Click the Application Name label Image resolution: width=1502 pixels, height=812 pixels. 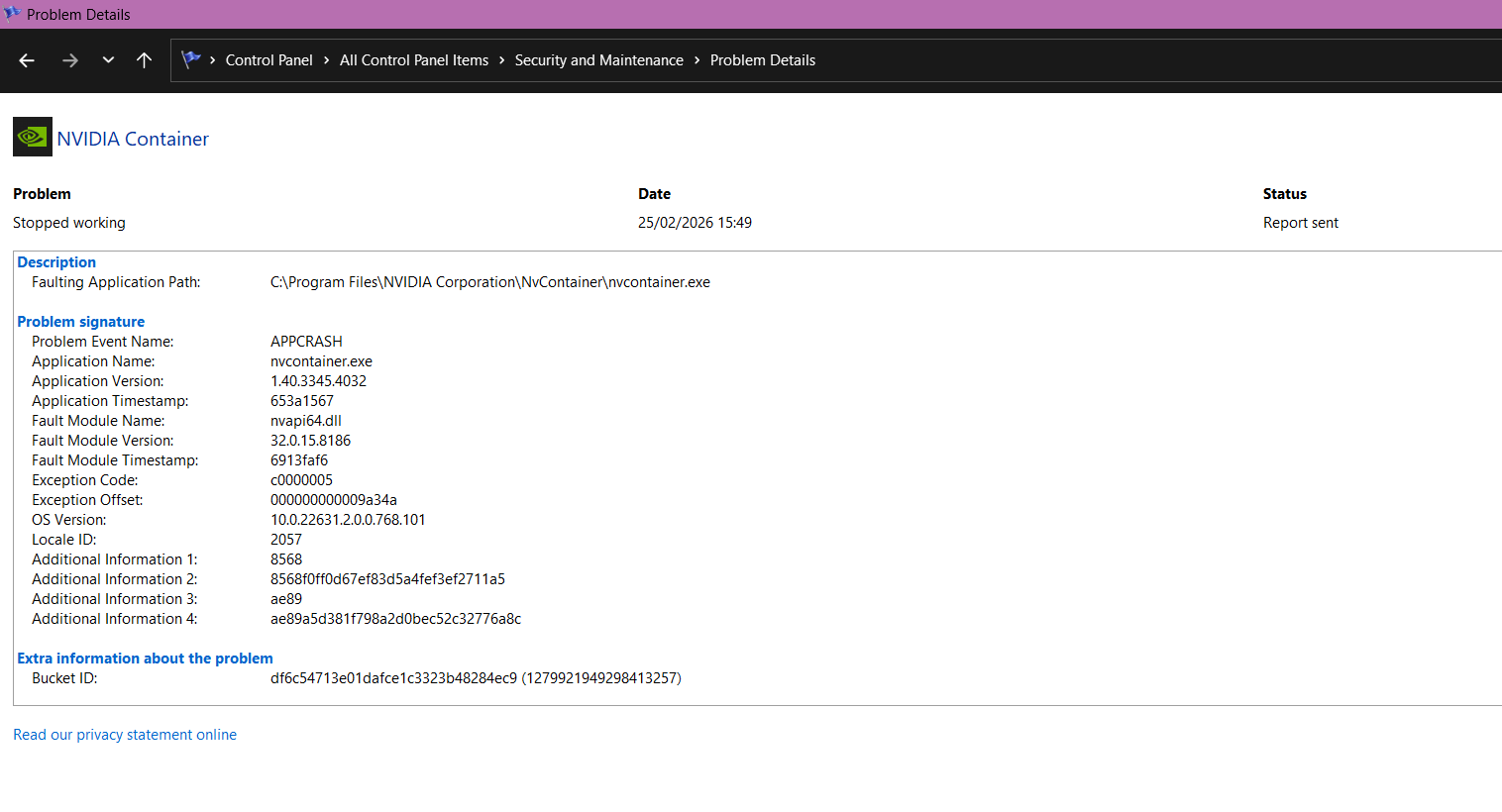pyautogui.click(x=93, y=361)
